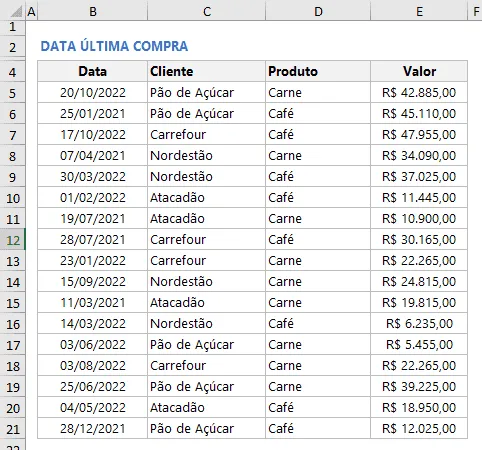Select the value cell R$ 6.235,00
482x450 pixels.
click(419, 323)
